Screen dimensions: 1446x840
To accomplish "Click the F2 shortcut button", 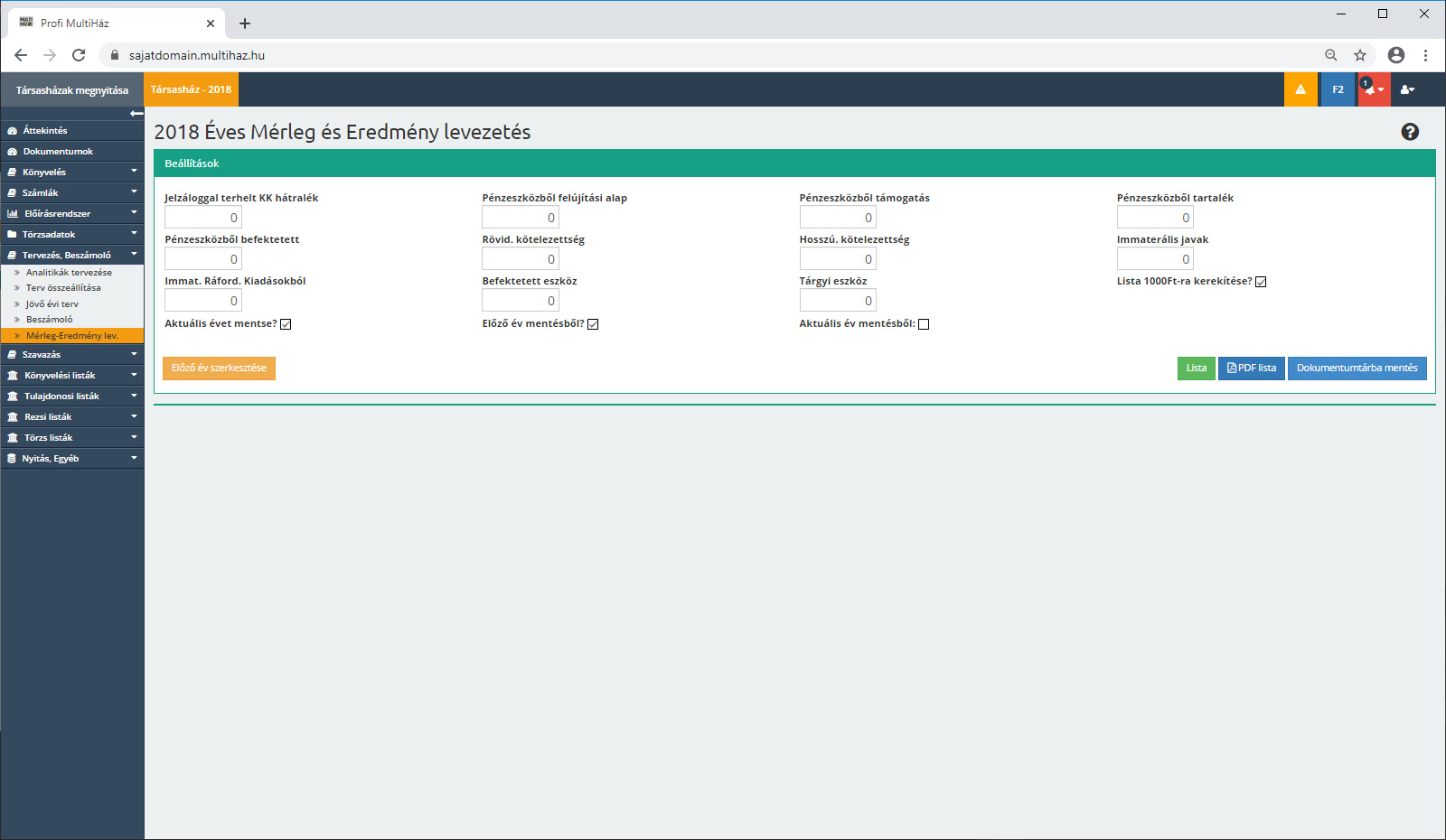I will 1338,89.
